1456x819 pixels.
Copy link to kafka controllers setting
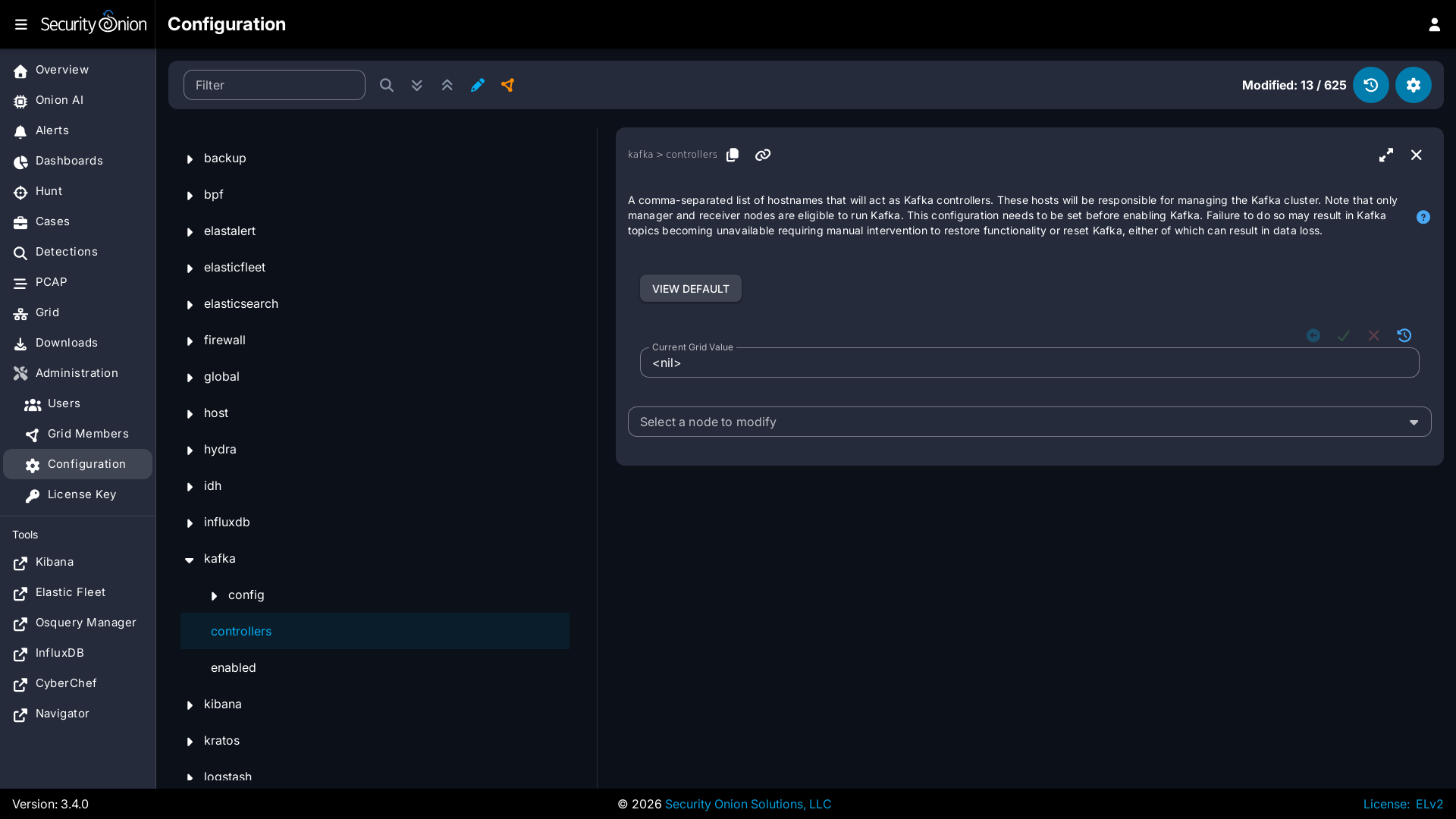(763, 155)
